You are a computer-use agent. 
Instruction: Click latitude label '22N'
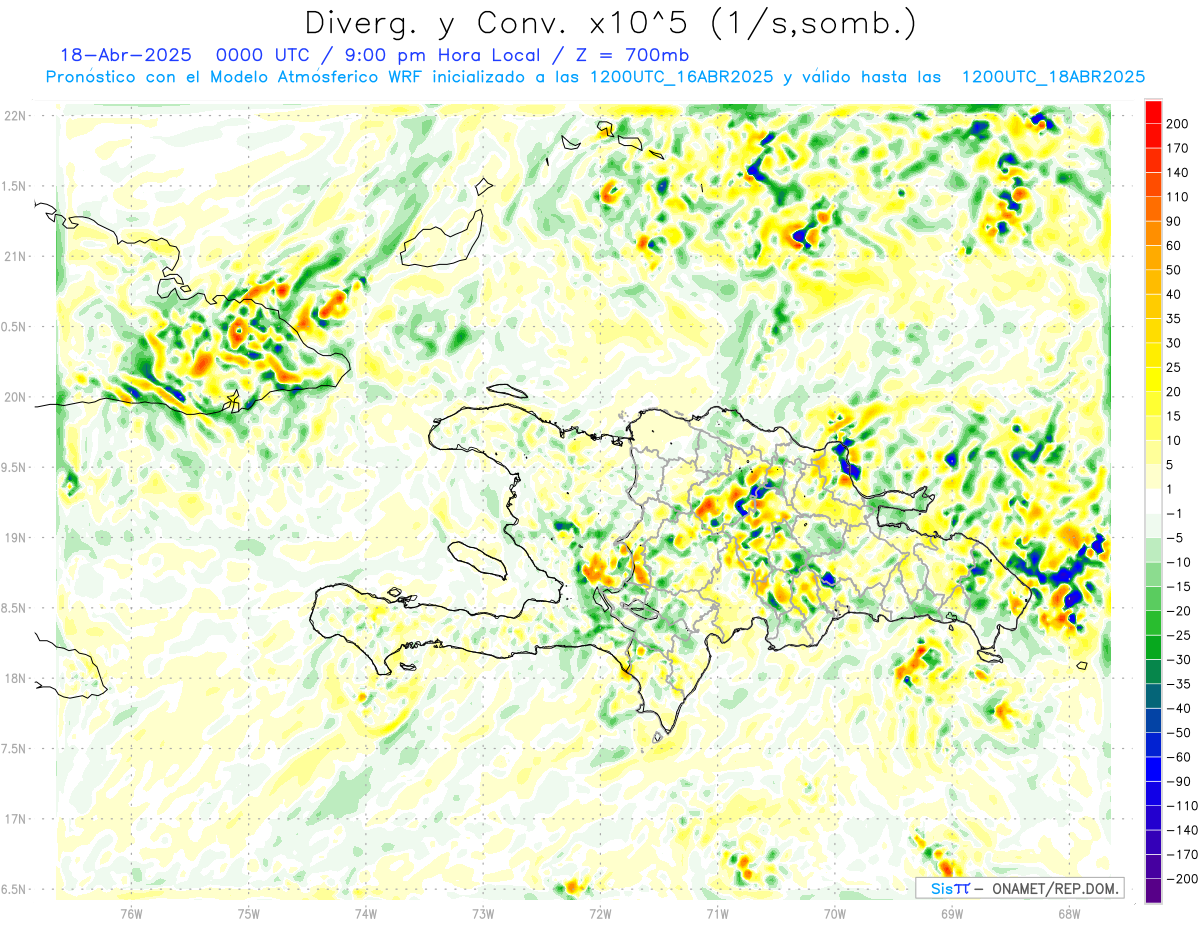15,116
